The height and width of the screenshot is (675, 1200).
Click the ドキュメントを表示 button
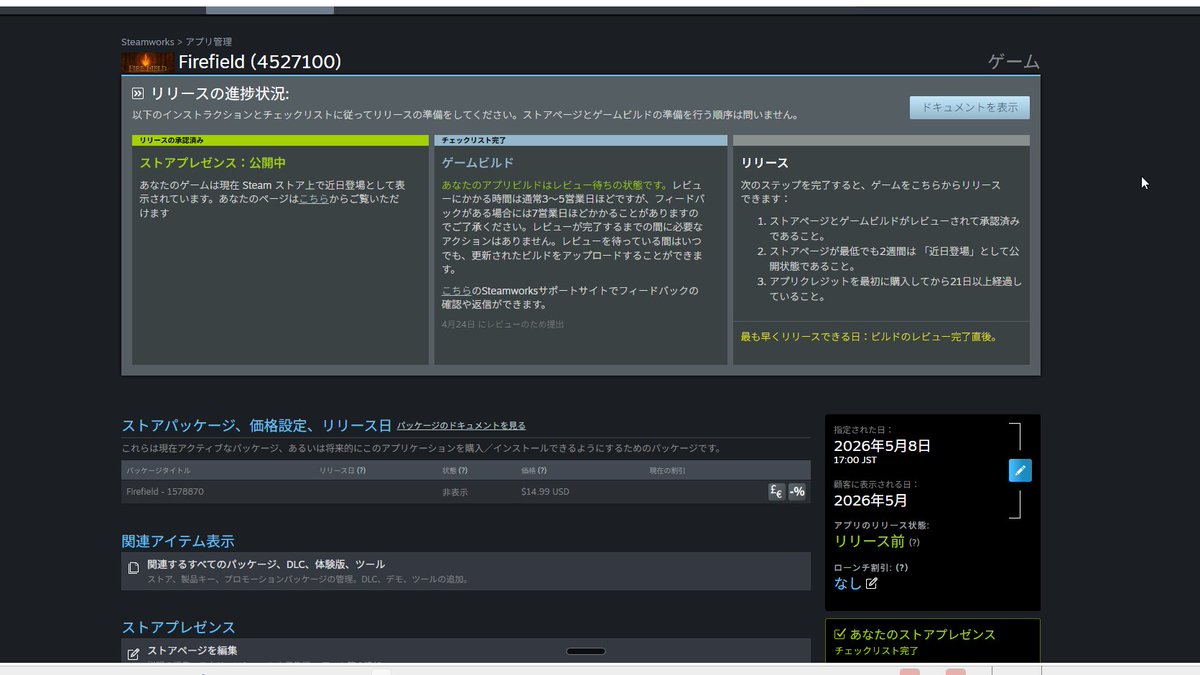tap(969, 107)
